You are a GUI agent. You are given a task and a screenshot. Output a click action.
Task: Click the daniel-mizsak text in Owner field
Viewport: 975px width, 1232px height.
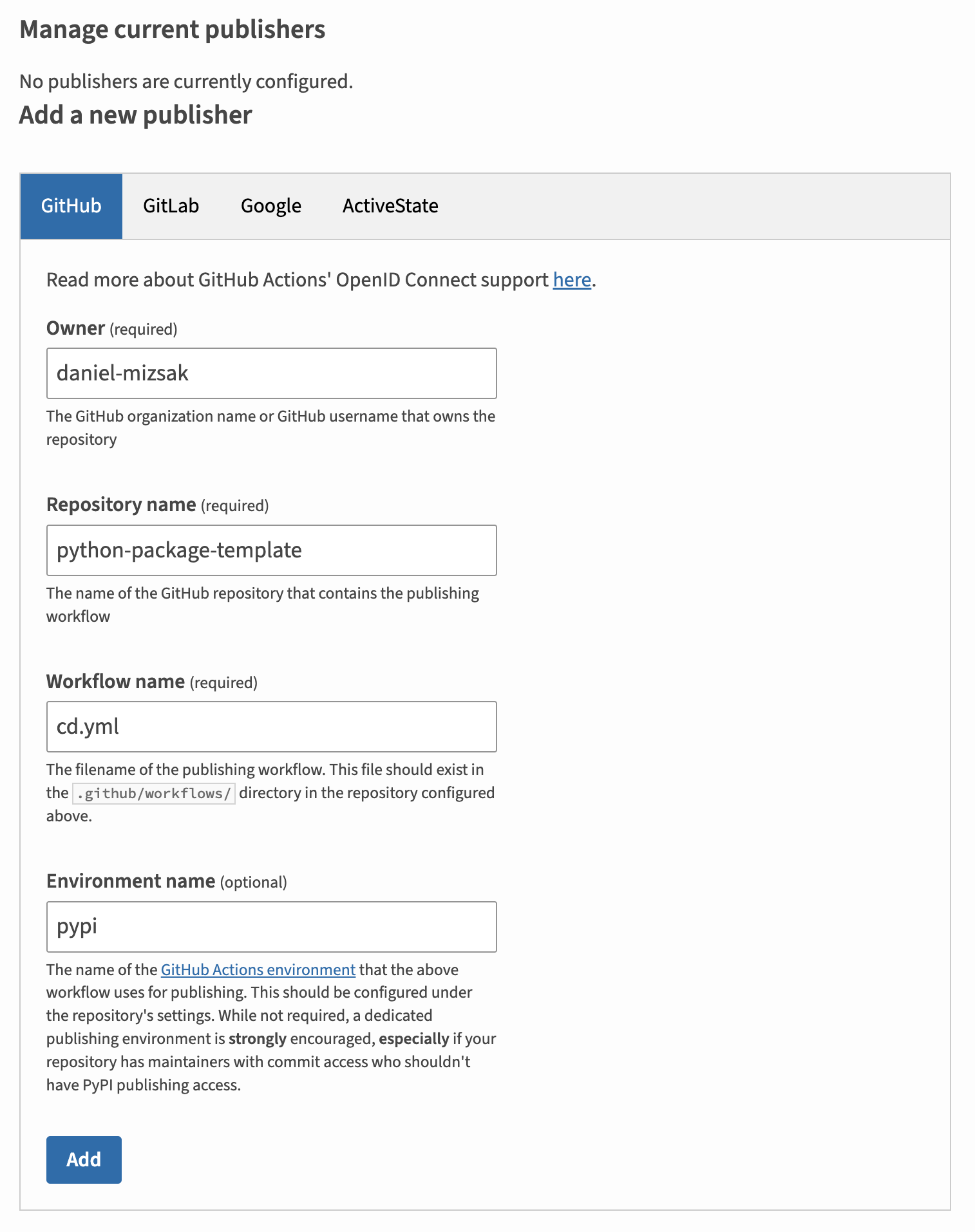point(122,373)
